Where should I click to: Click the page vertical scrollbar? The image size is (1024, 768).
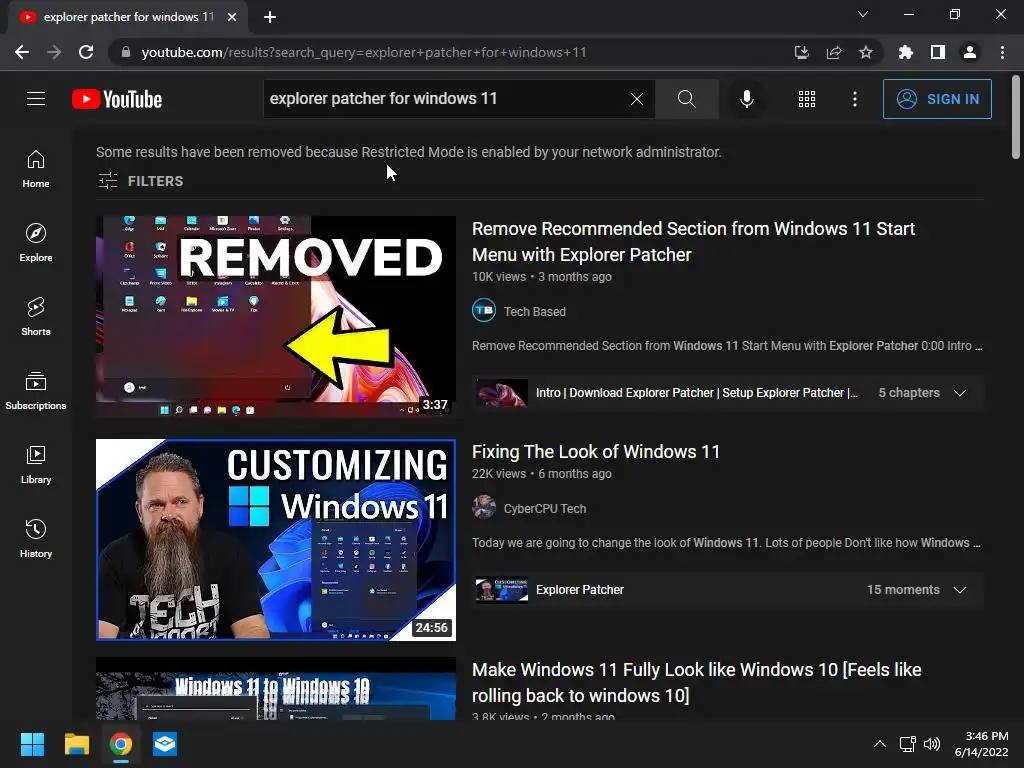[1016, 118]
